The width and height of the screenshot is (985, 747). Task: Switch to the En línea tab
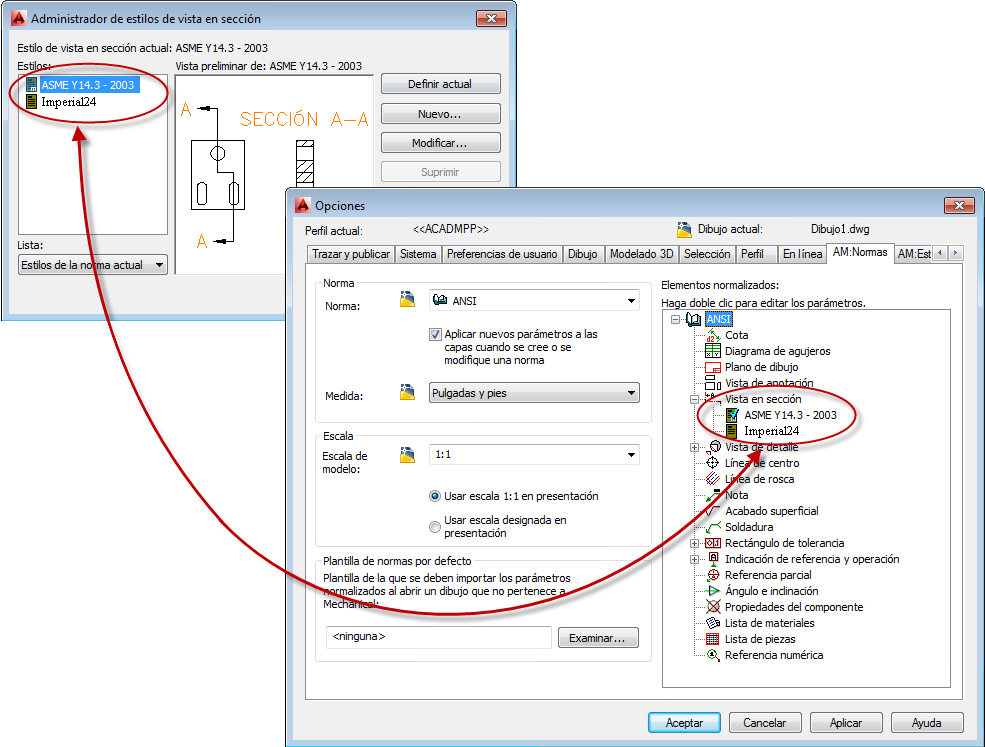[802, 254]
